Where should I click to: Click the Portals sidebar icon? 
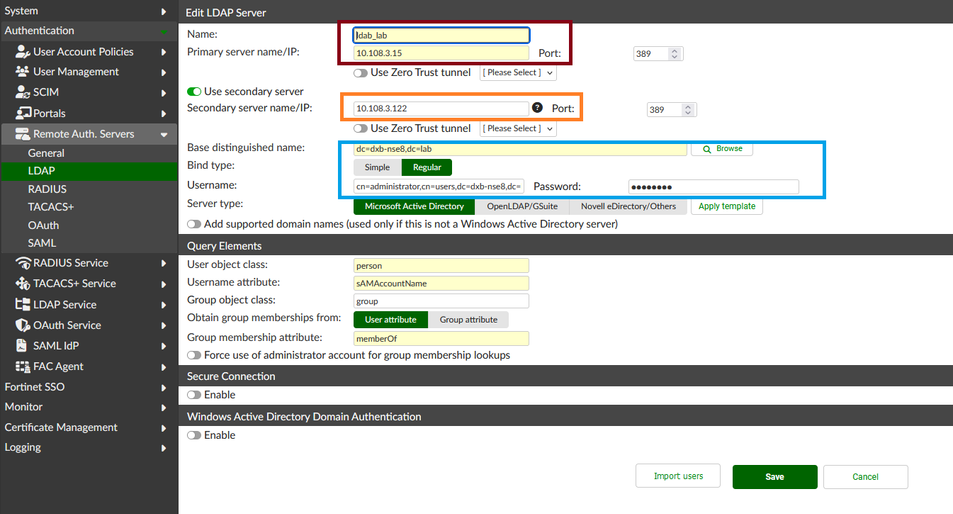tap(23, 113)
